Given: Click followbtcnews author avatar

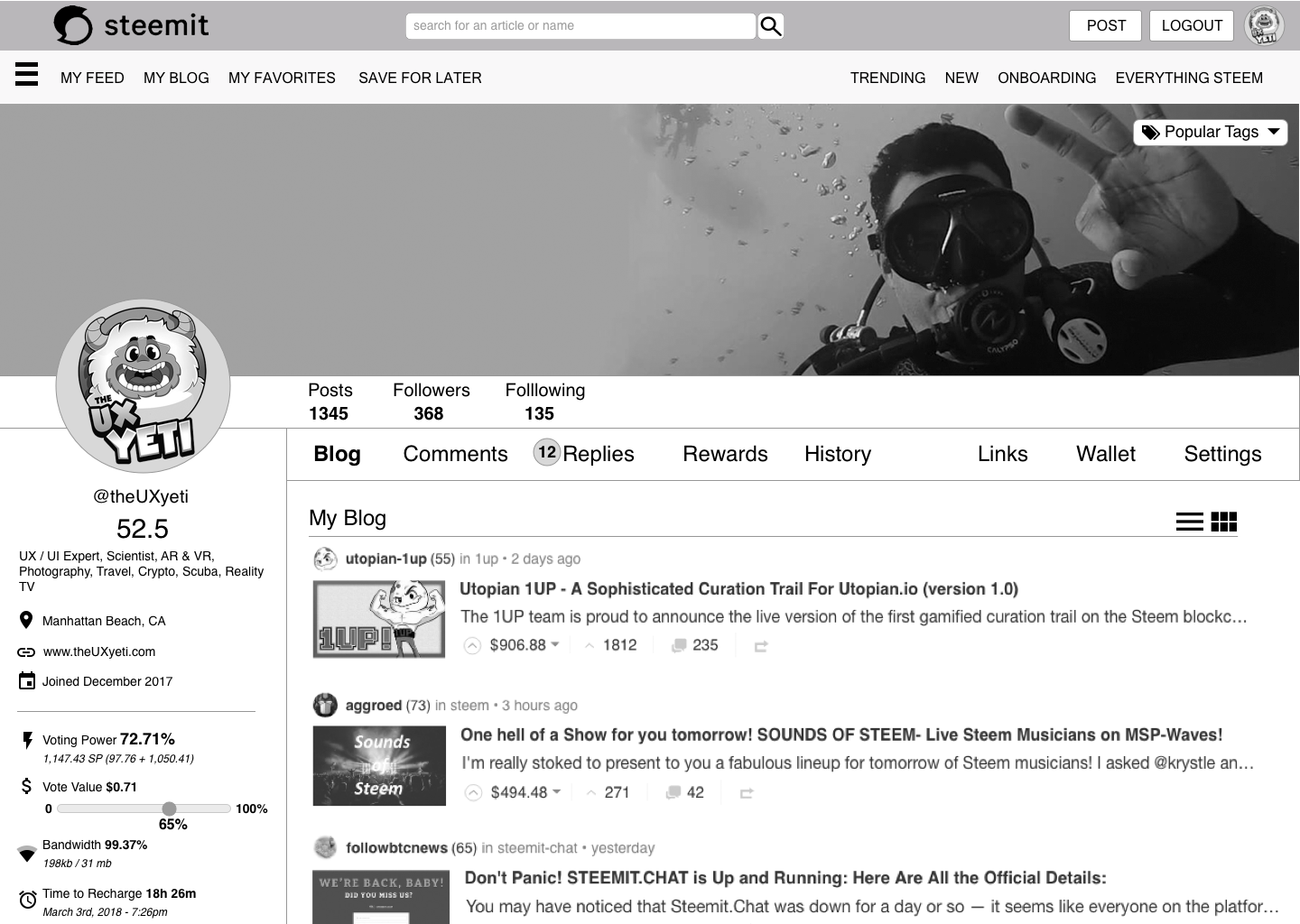Looking at the screenshot, I should pyautogui.click(x=325, y=847).
